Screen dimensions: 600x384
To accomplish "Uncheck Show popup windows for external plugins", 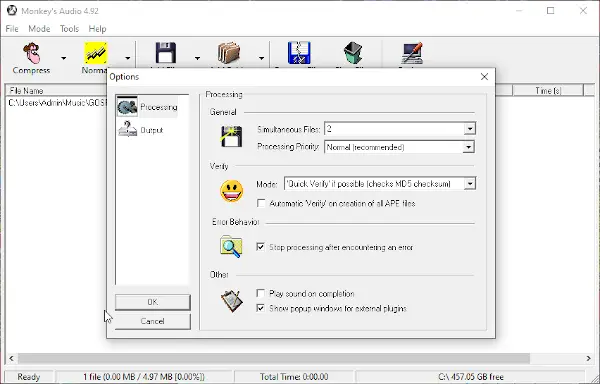I will [x=261, y=308].
